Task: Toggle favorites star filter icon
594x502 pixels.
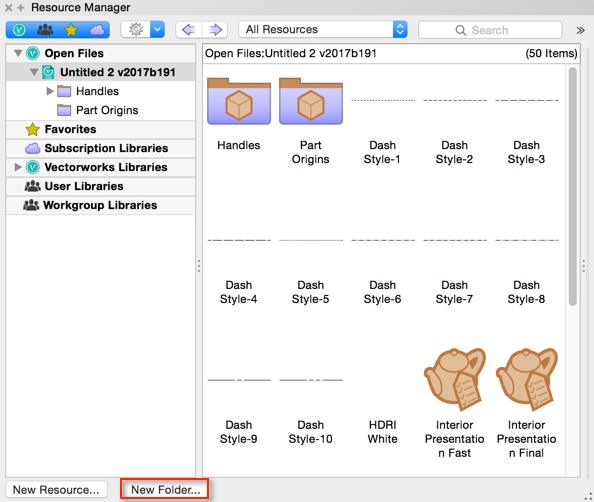Action: (x=71, y=30)
